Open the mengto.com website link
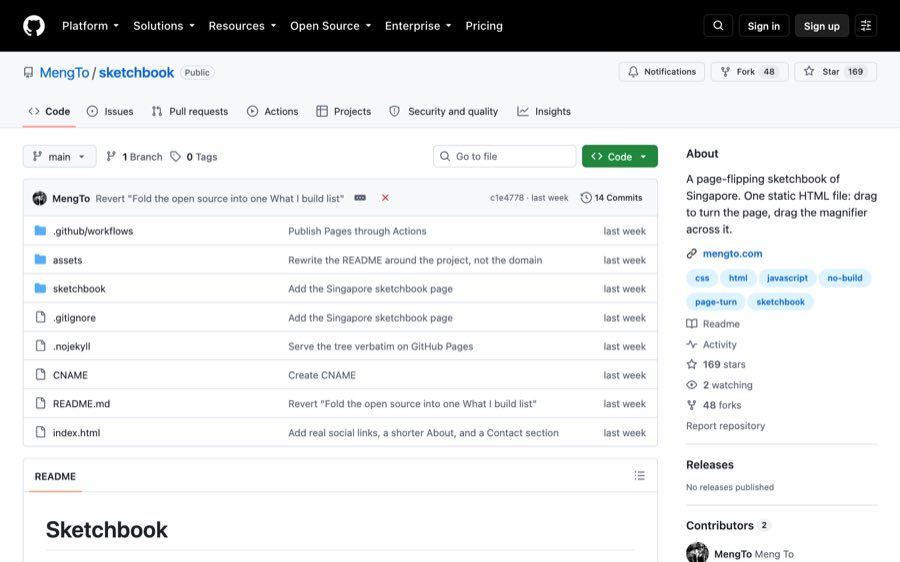900x562 pixels. tap(732, 253)
